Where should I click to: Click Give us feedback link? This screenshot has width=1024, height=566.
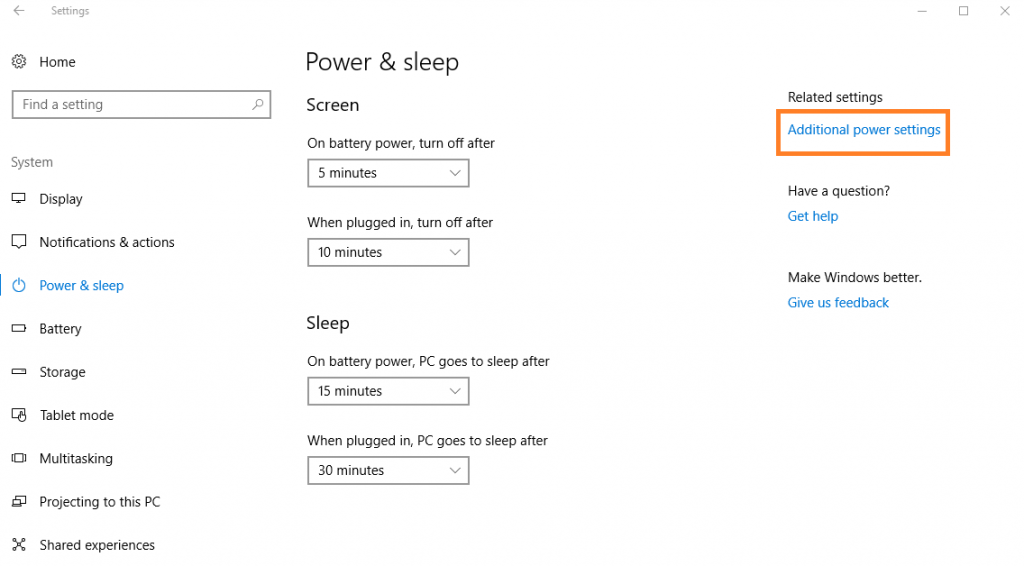click(838, 303)
